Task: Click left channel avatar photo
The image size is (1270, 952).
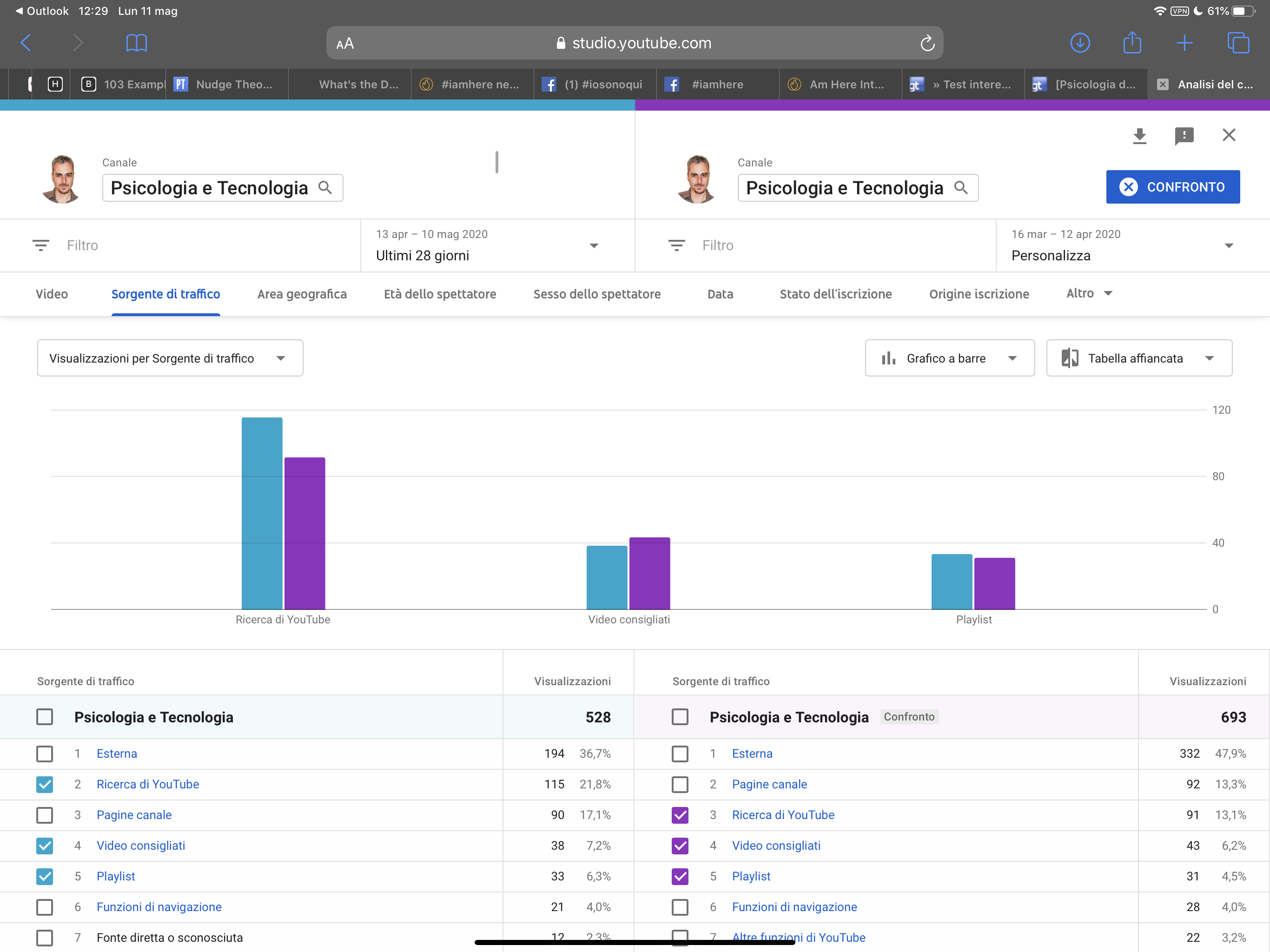Action: click(x=61, y=179)
